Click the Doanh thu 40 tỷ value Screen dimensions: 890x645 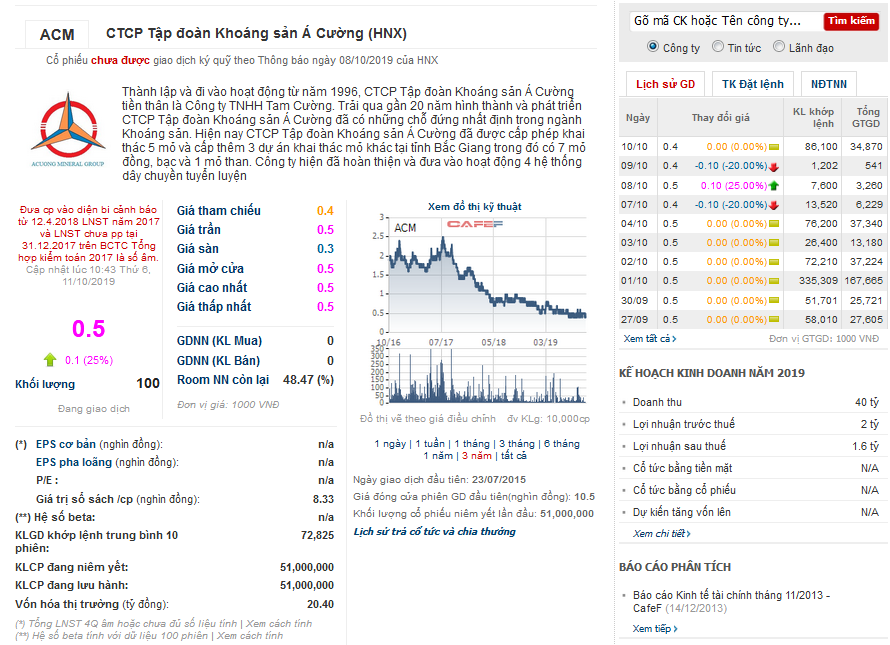click(x=867, y=402)
